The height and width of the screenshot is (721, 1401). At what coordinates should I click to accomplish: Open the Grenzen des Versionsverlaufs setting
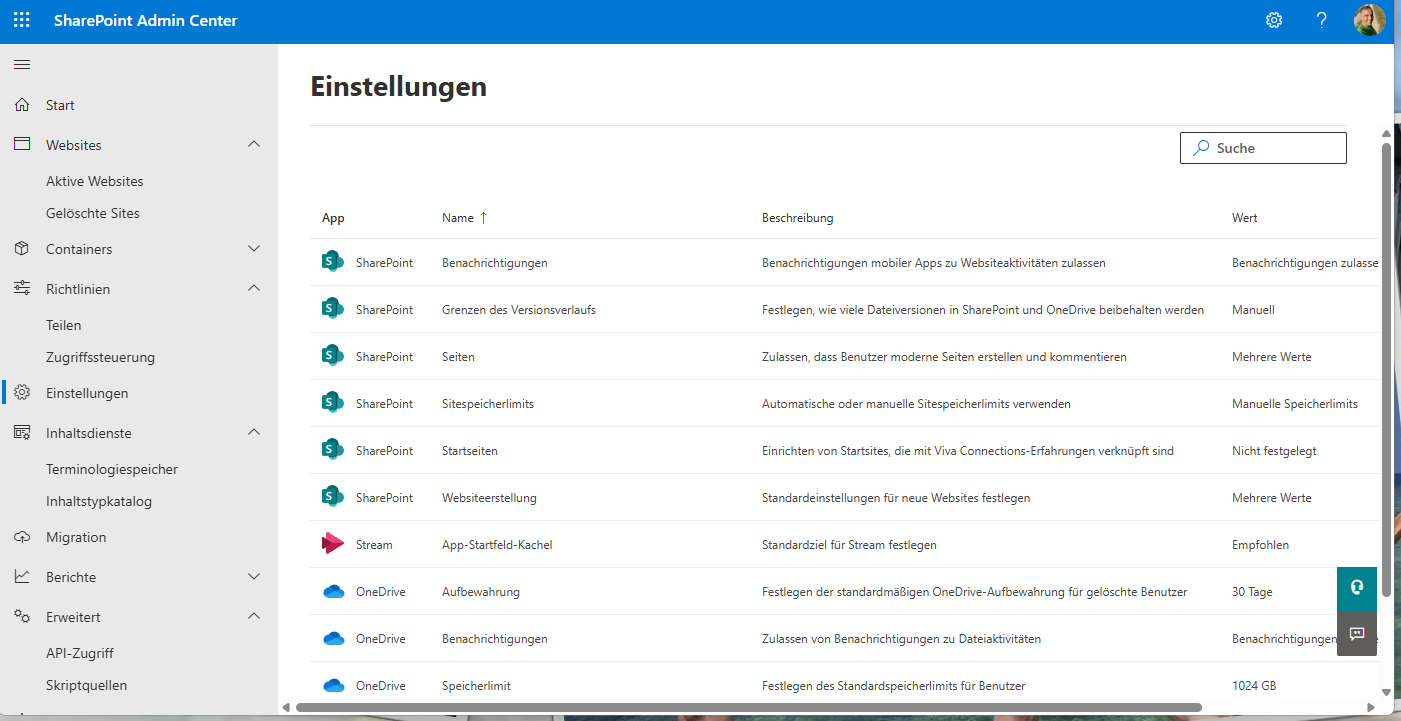(x=518, y=310)
